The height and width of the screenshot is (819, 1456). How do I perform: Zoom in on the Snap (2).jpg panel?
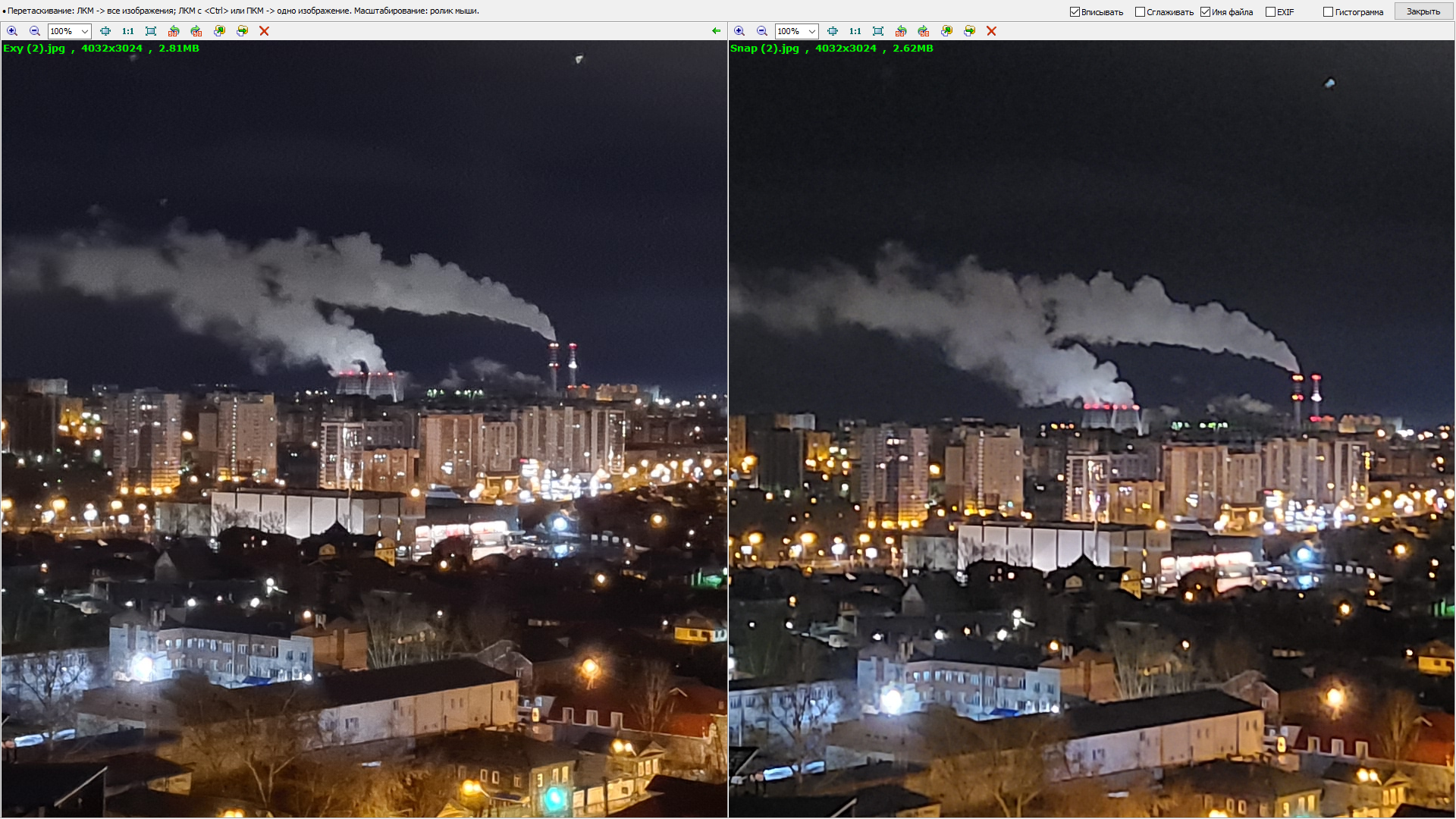click(739, 31)
